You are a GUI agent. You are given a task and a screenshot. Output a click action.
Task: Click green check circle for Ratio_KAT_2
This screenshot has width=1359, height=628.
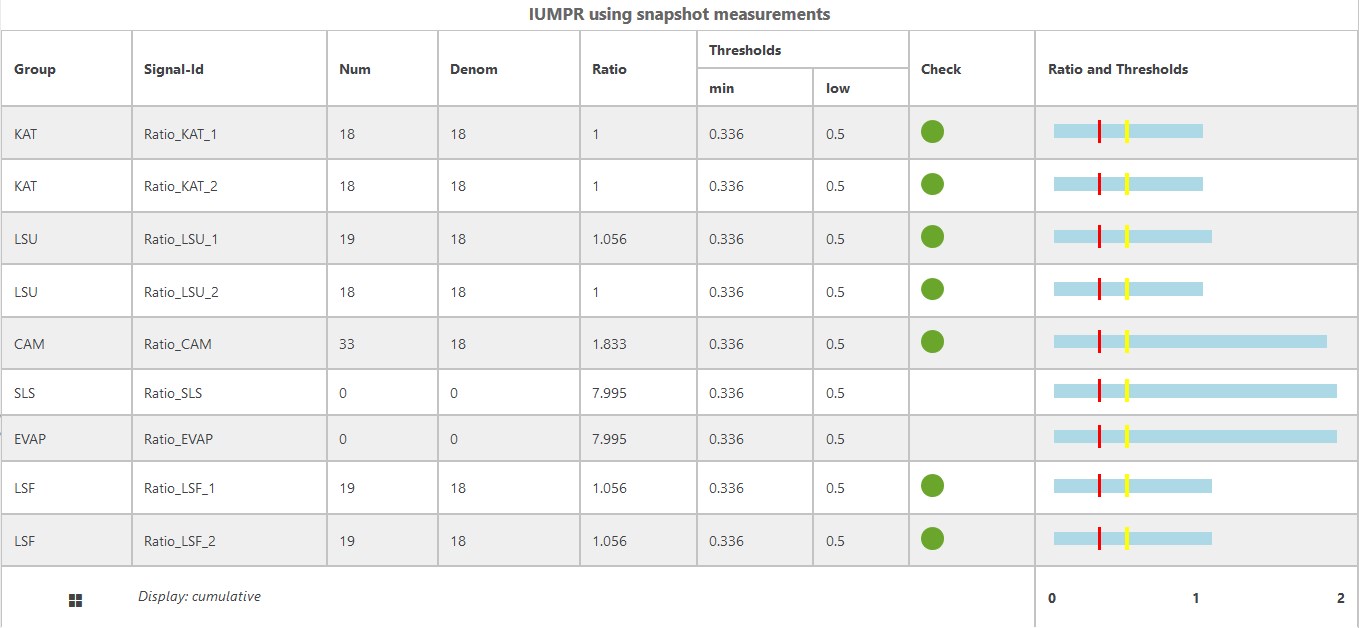932,184
